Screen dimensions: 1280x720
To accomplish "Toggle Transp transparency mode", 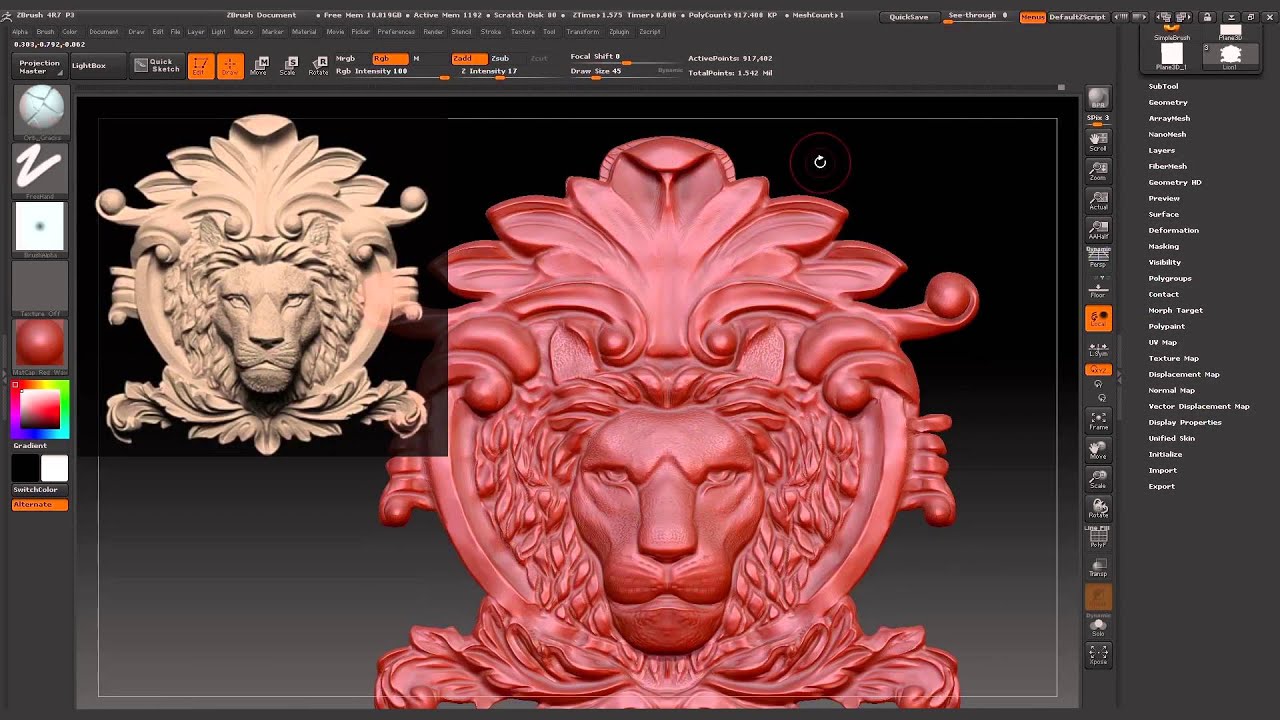I will point(1098,568).
